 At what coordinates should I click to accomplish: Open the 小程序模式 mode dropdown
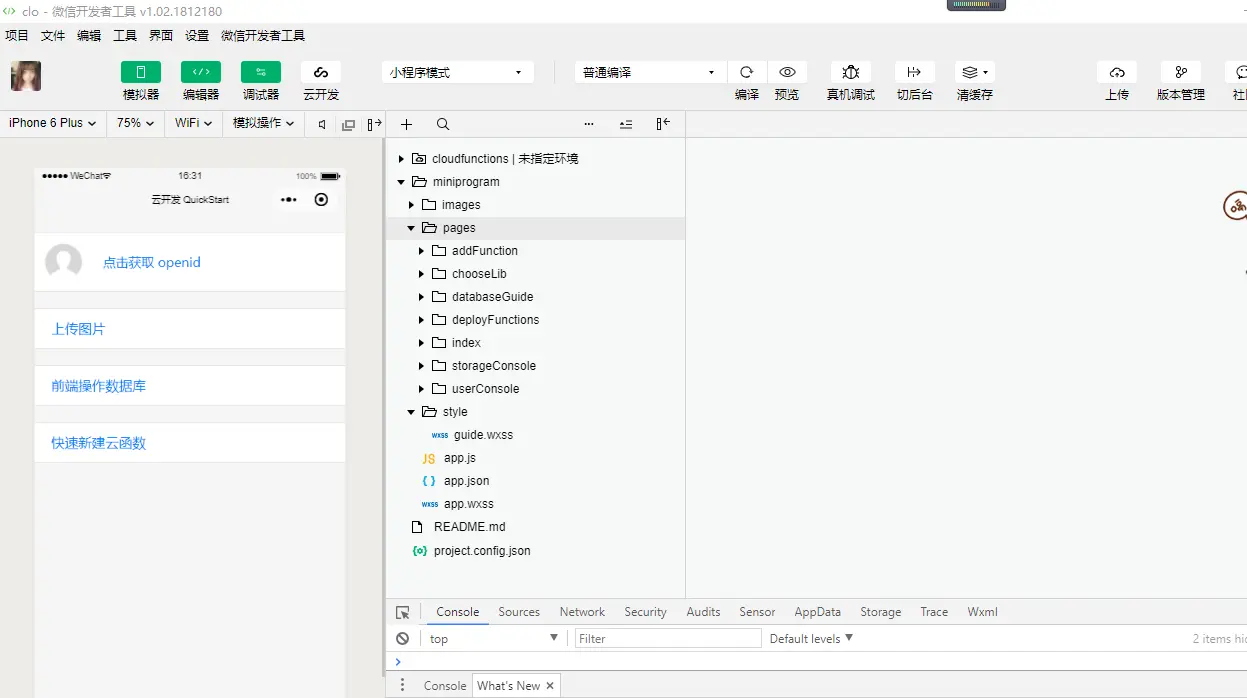click(457, 72)
